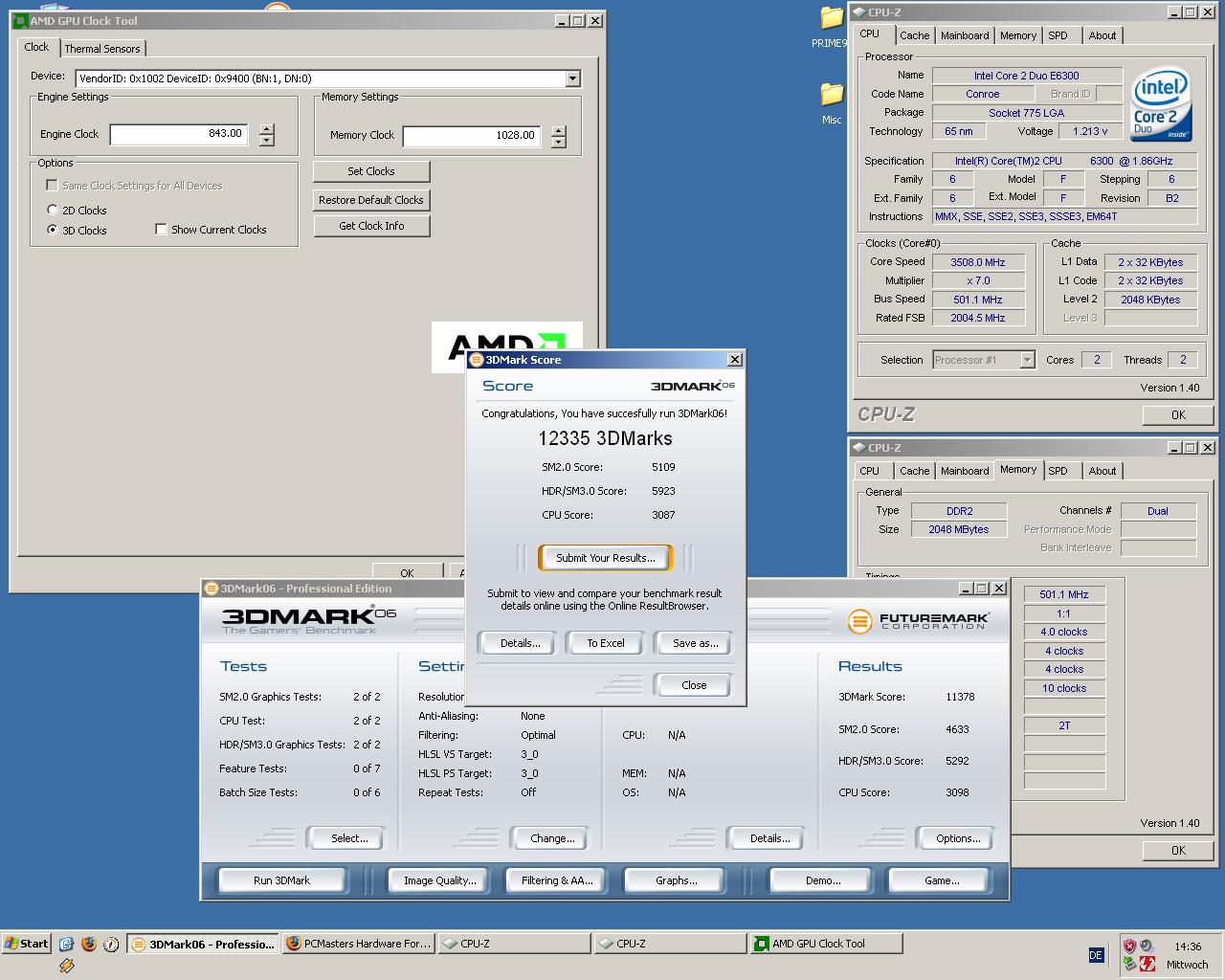Screen dimensions: 1225x980
Task: Click the DE language indicator
Action: (x=1096, y=955)
